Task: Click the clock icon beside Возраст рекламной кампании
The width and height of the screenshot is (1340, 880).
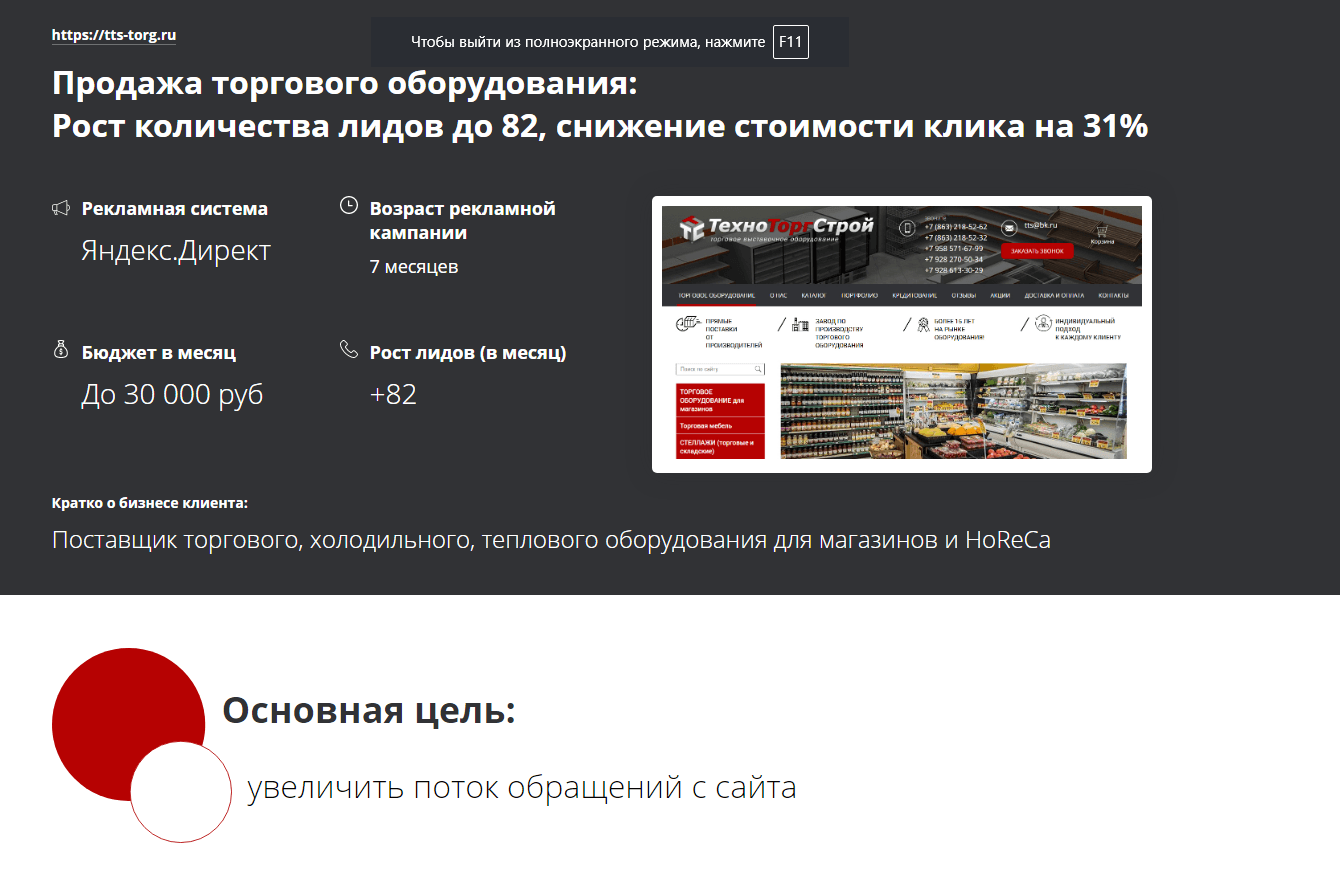Action: [x=348, y=205]
